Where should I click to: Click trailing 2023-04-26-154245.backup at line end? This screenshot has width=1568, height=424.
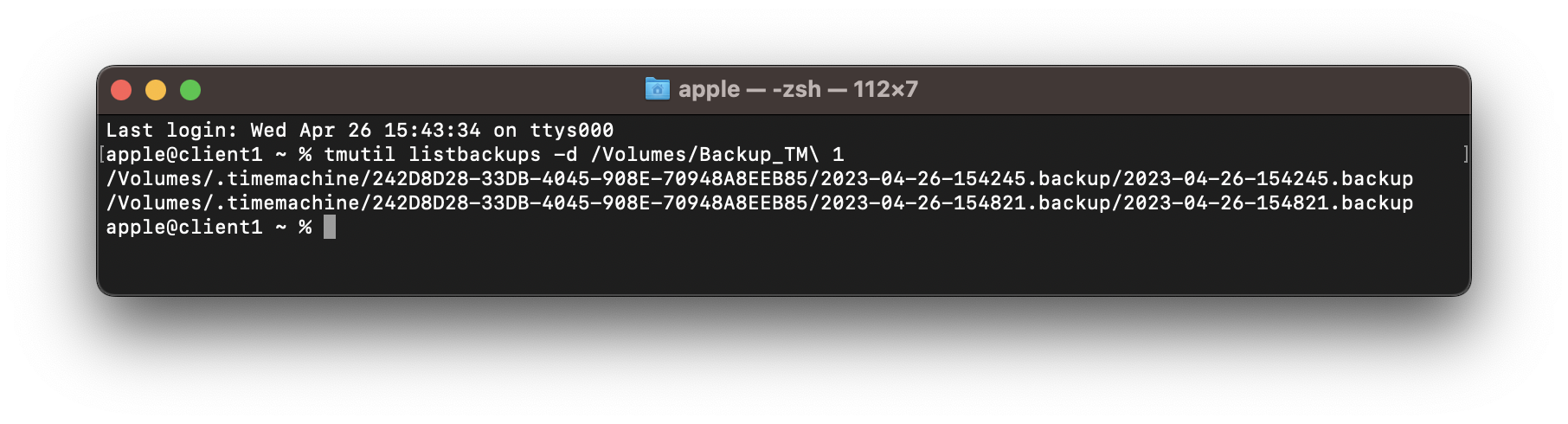click(x=1269, y=178)
